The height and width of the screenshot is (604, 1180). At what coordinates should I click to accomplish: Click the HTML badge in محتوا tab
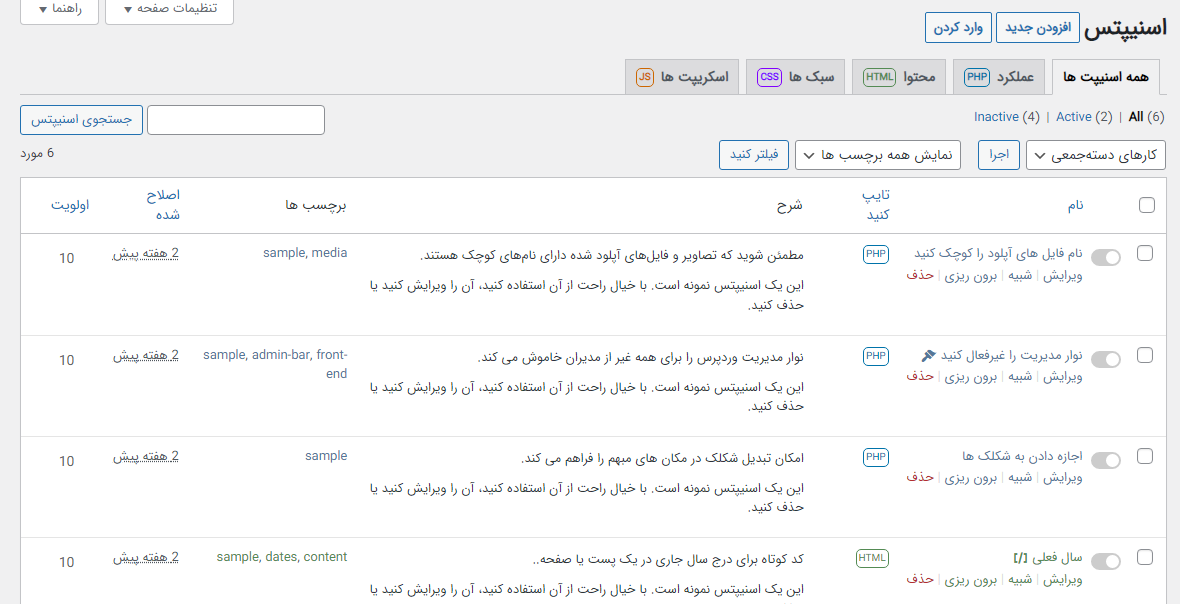pyautogui.click(x=879, y=77)
